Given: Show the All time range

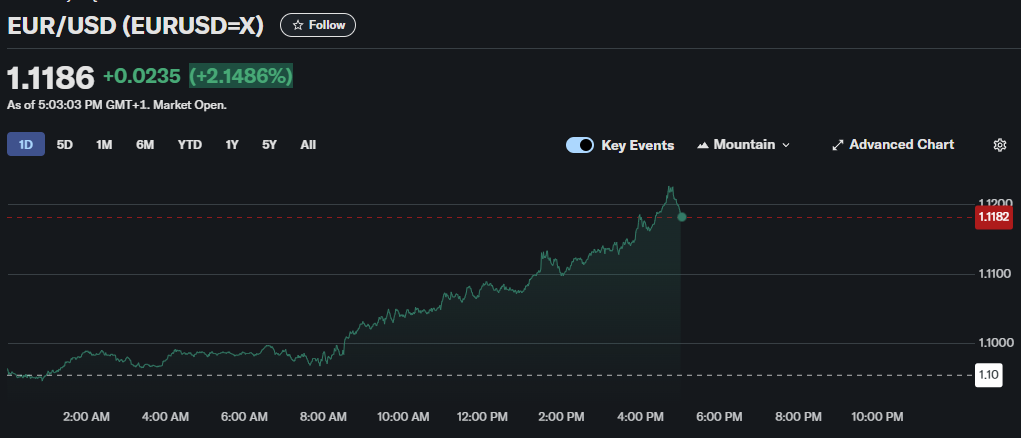Looking at the screenshot, I should click(x=308, y=144).
